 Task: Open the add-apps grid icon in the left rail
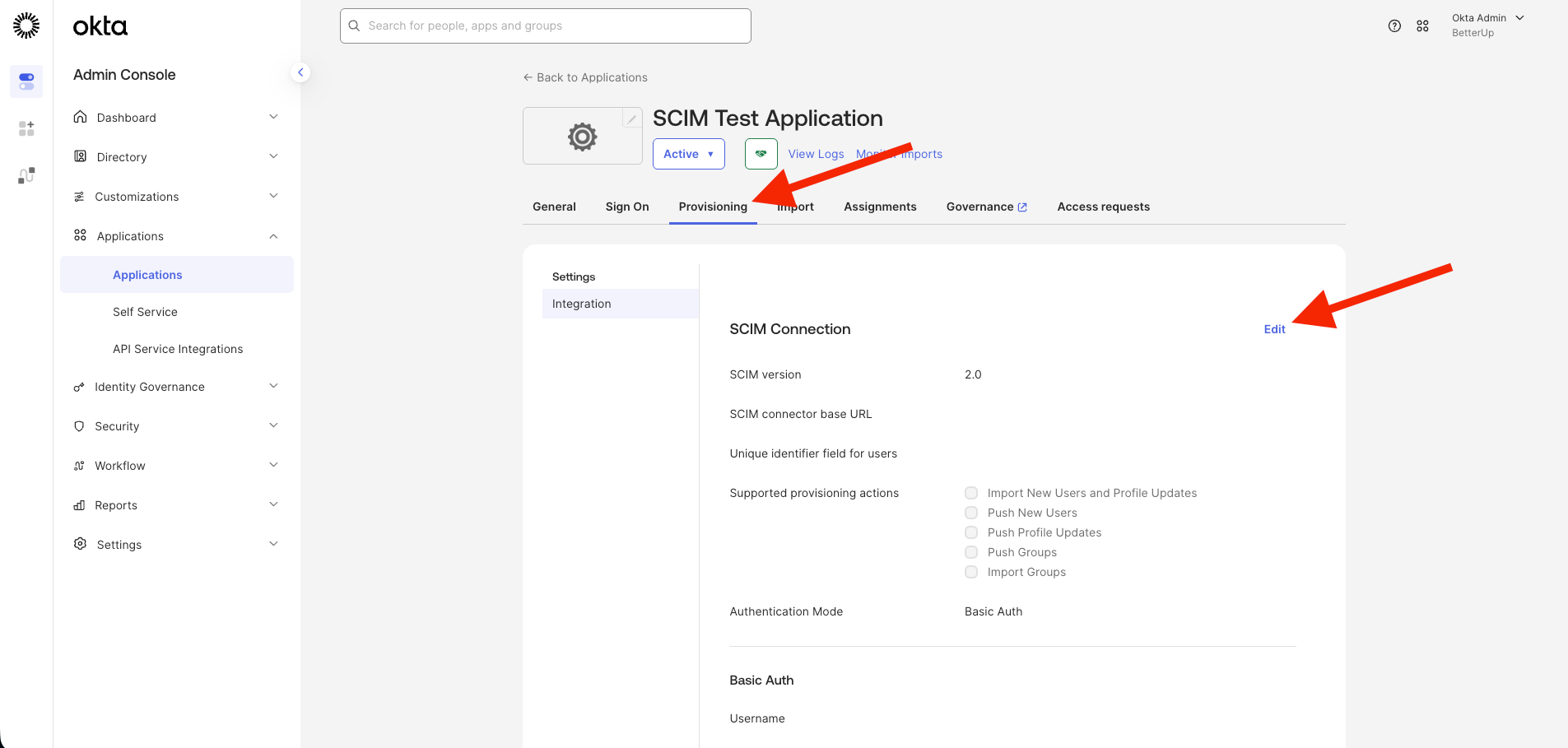point(26,128)
